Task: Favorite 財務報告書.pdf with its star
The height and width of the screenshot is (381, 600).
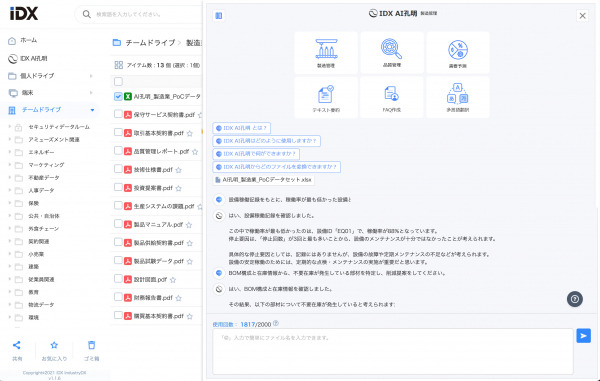Action: (x=179, y=298)
